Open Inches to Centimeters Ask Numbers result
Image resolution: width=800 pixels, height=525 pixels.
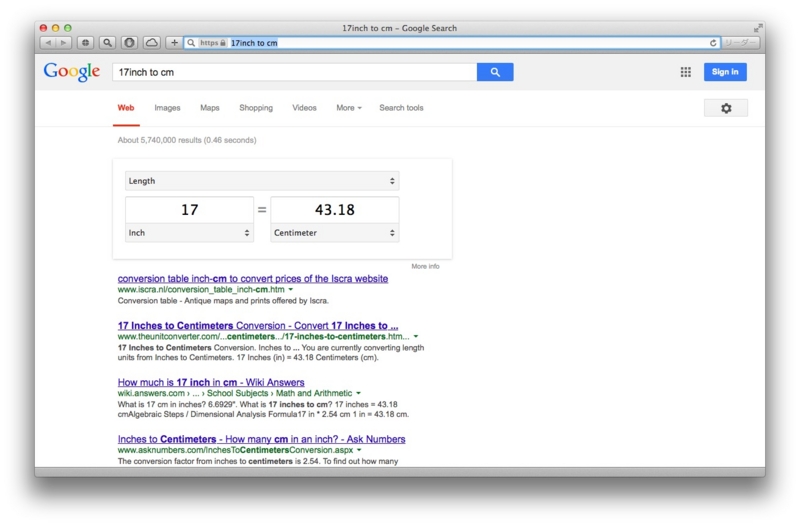click(x=262, y=439)
